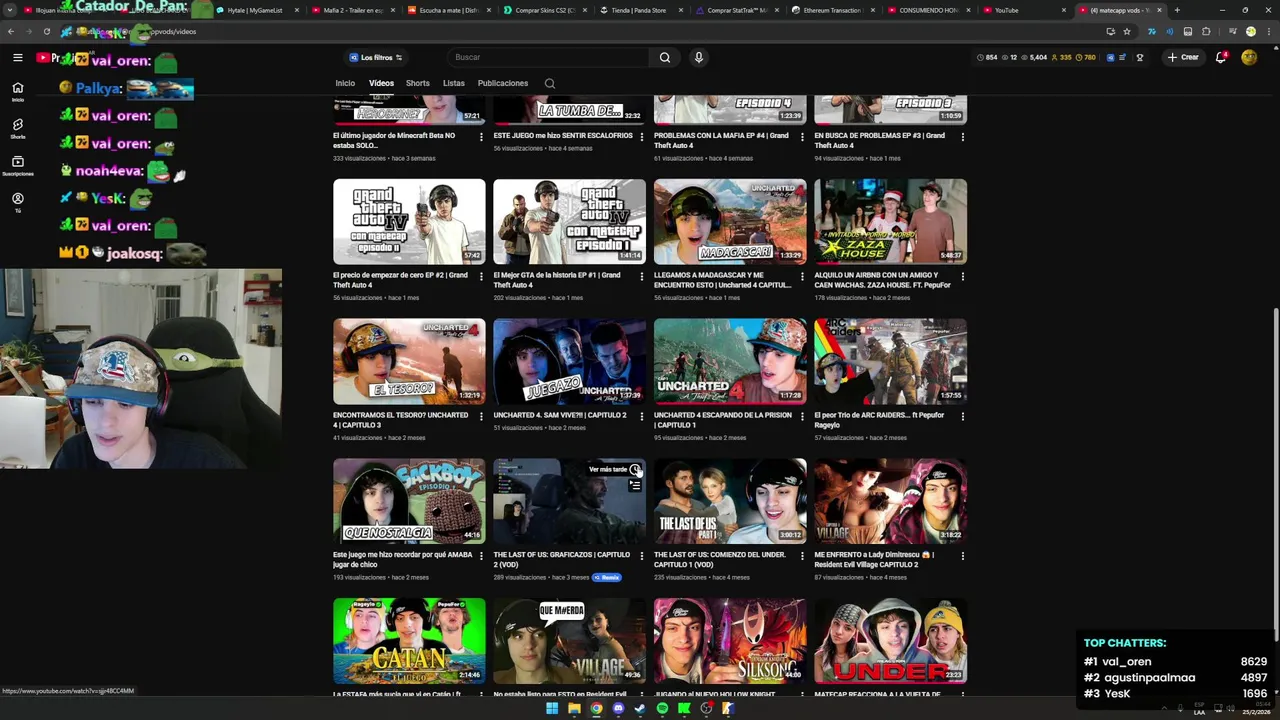
Task: Open the Listas channel tab
Action: pos(454,83)
